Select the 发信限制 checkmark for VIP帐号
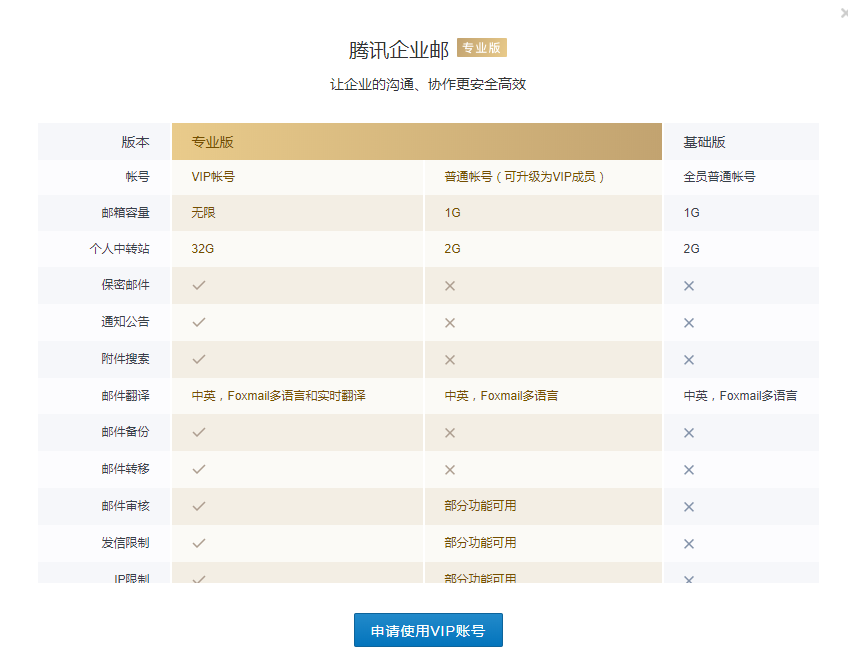The height and width of the screenshot is (671, 848). pyautogui.click(x=199, y=543)
